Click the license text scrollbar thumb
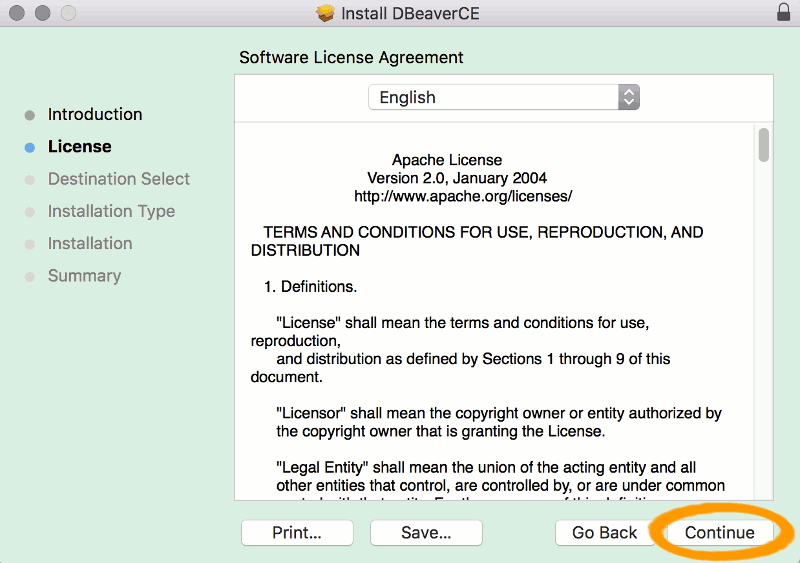Viewport: 800px width, 563px height. point(763,145)
